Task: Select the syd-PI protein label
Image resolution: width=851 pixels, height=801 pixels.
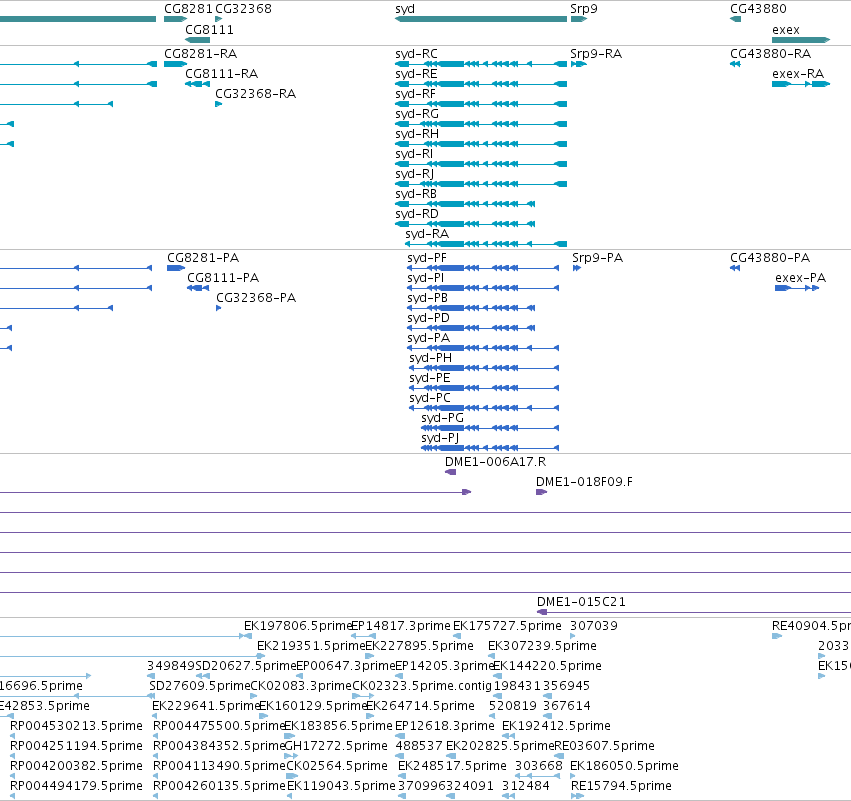Action: click(426, 278)
